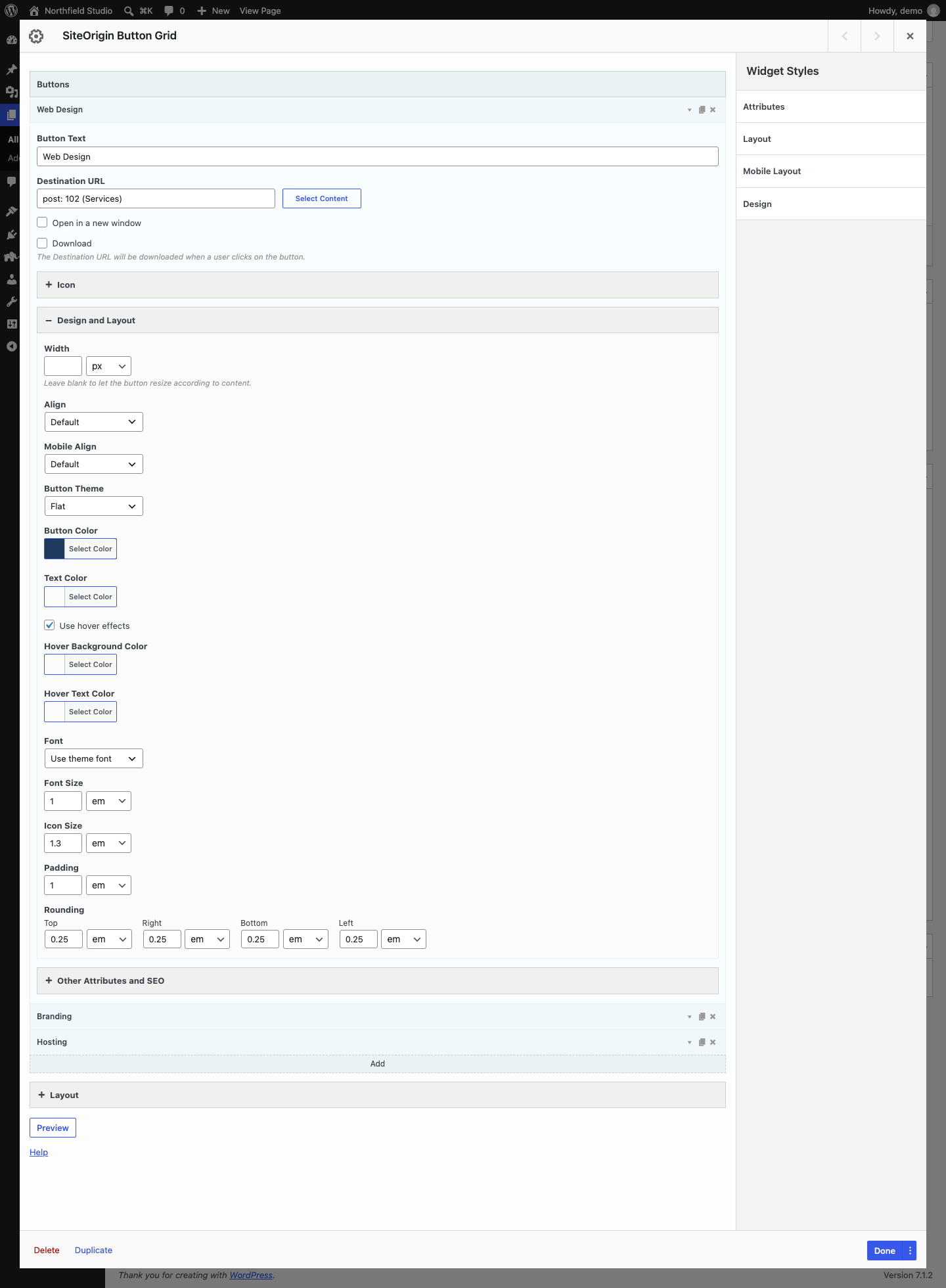Open the Tools wrench icon in sidebar
This screenshot has width=946, height=1288.
point(11,302)
